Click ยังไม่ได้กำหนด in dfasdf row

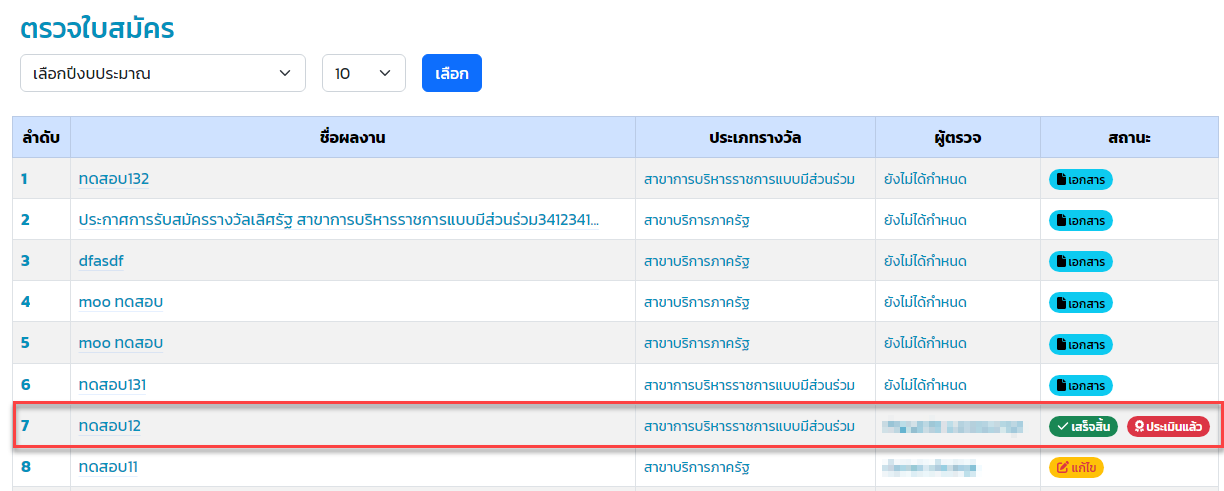925,262
